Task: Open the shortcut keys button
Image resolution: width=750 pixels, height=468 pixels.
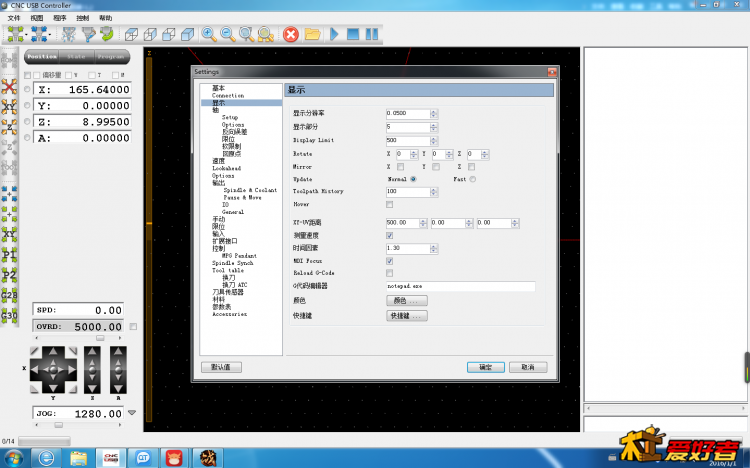Action: (x=407, y=316)
